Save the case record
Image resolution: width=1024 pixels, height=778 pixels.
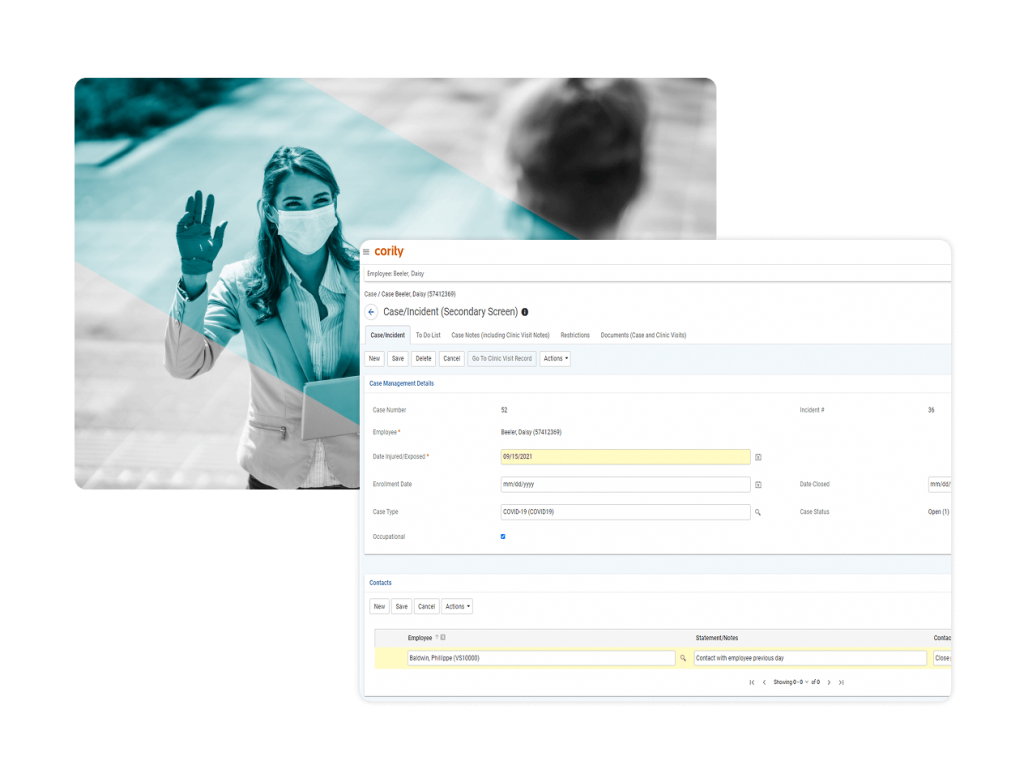398,359
